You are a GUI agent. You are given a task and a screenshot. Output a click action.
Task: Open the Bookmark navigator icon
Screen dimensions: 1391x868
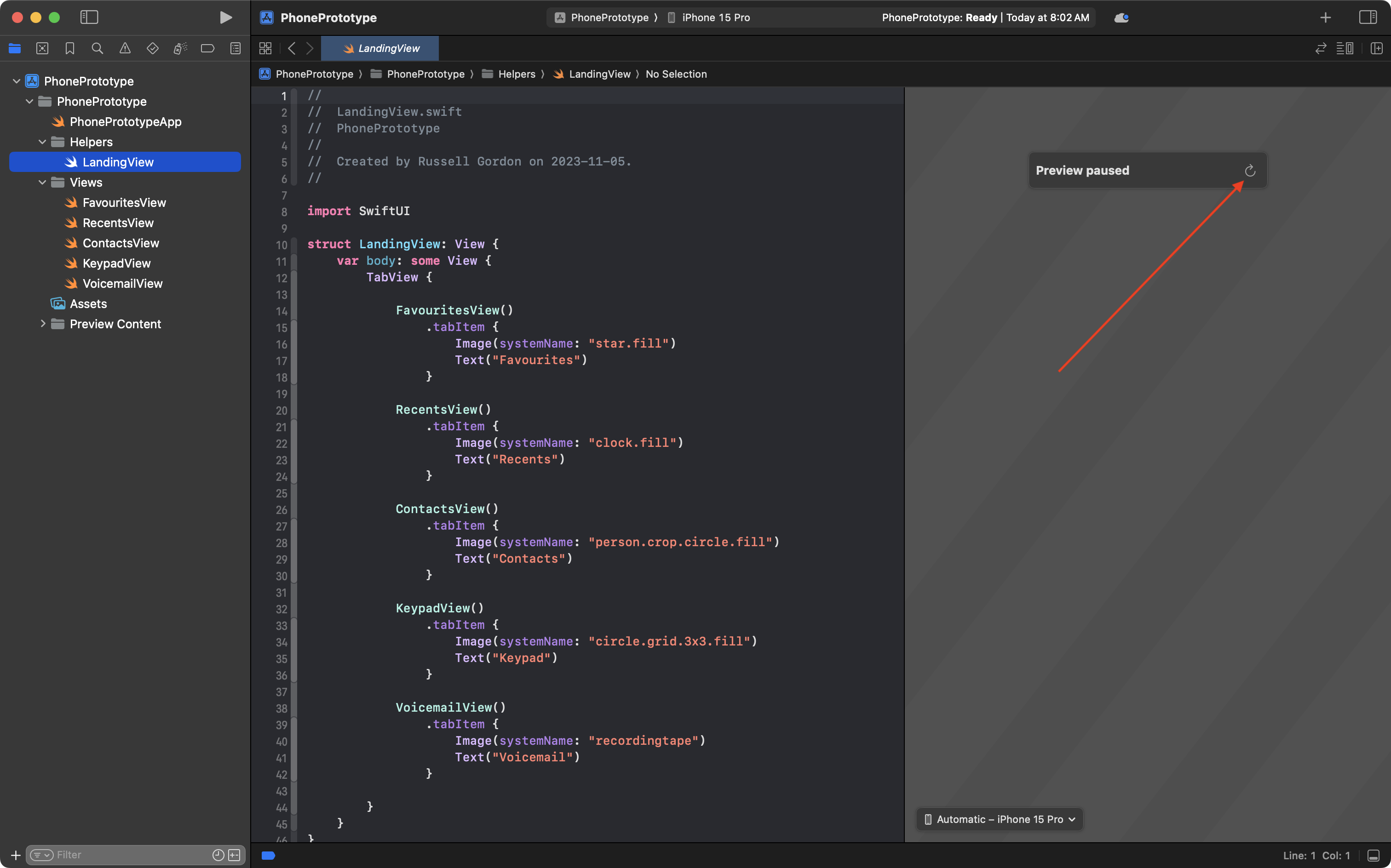pos(69,48)
